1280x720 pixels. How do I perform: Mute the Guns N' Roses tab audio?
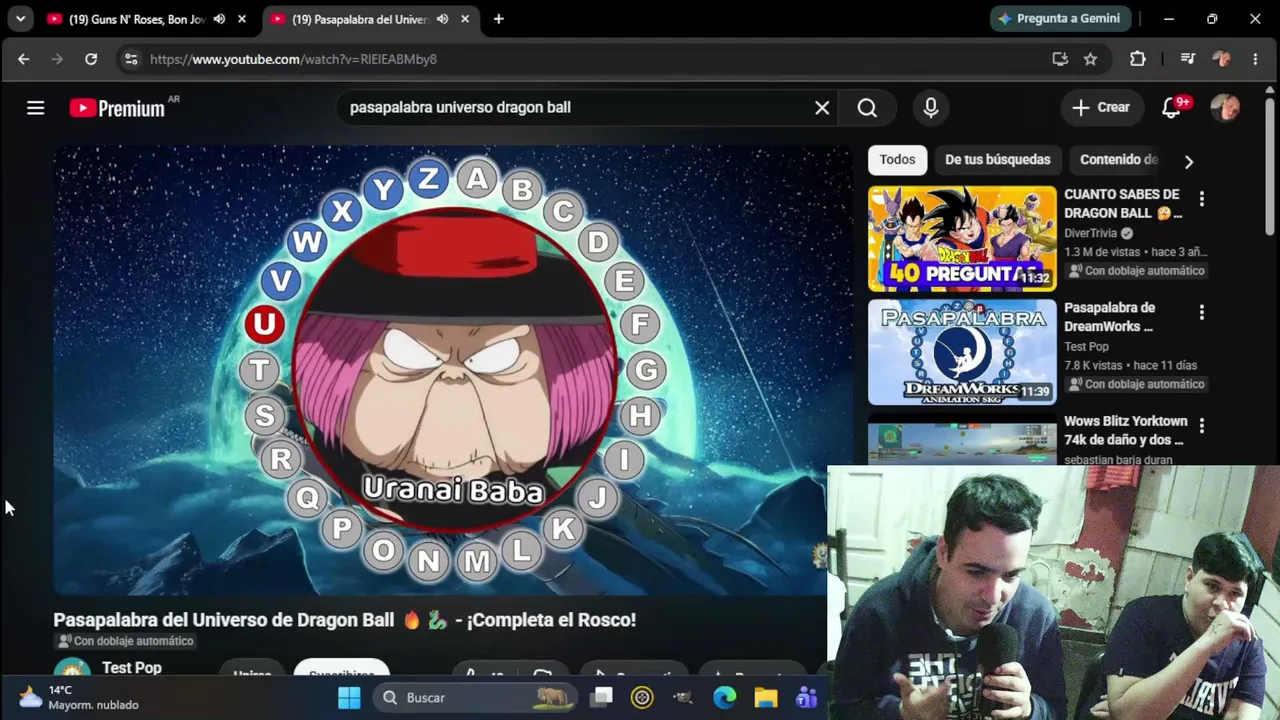[x=219, y=19]
